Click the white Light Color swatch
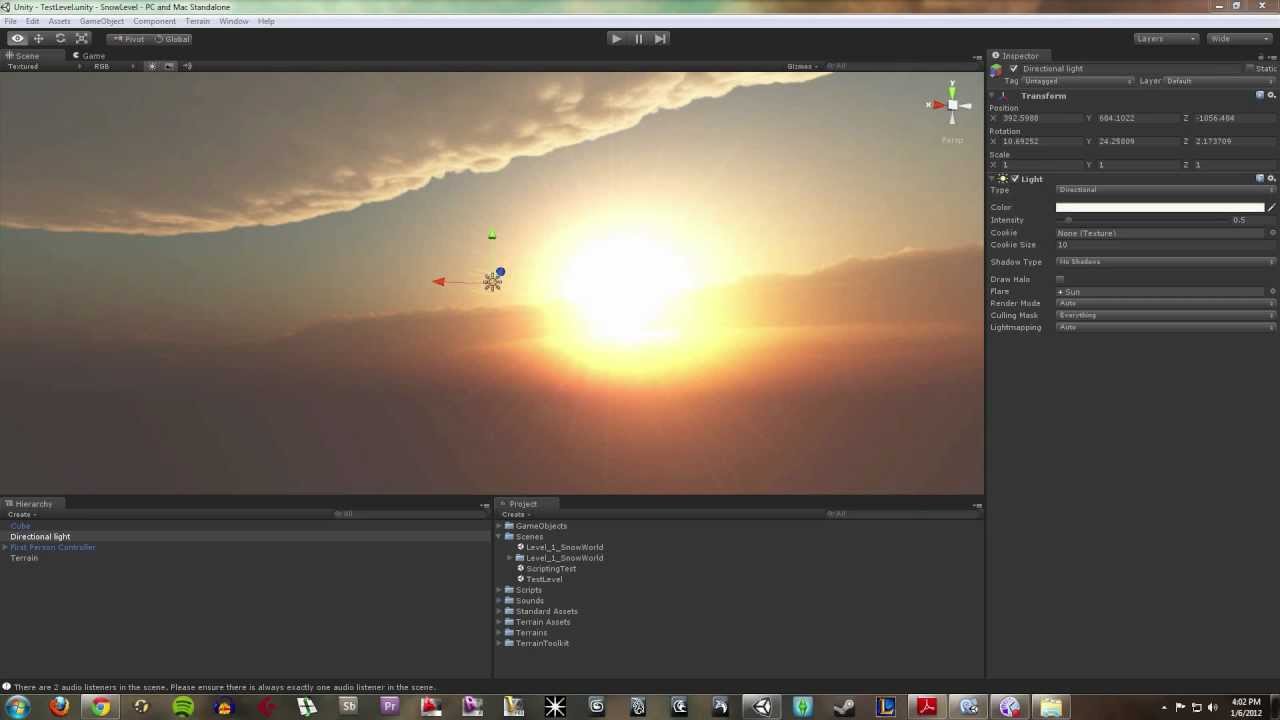Image resolution: width=1280 pixels, height=720 pixels. point(1159,208)
